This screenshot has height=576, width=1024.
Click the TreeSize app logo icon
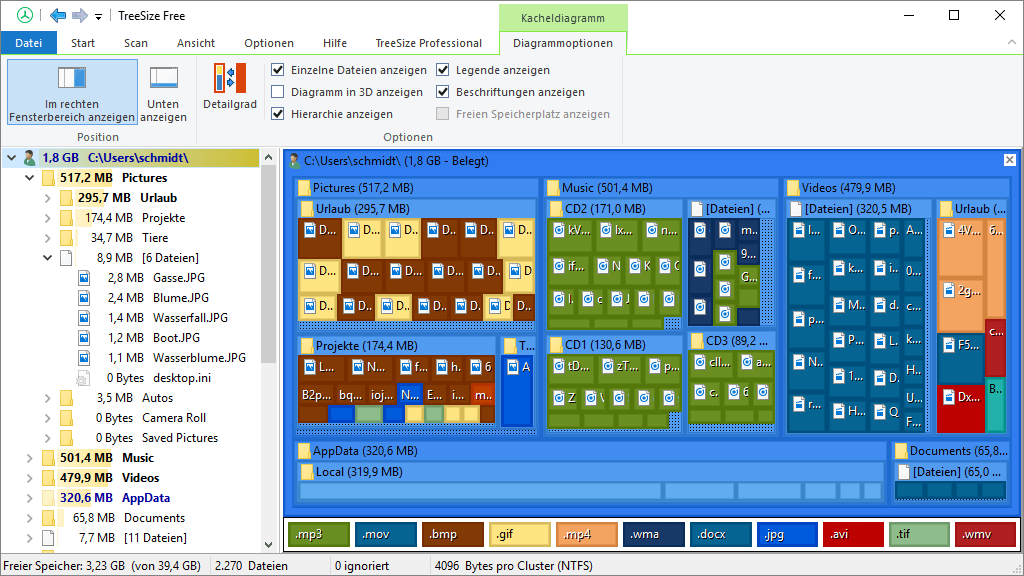(x=25, y=15)
